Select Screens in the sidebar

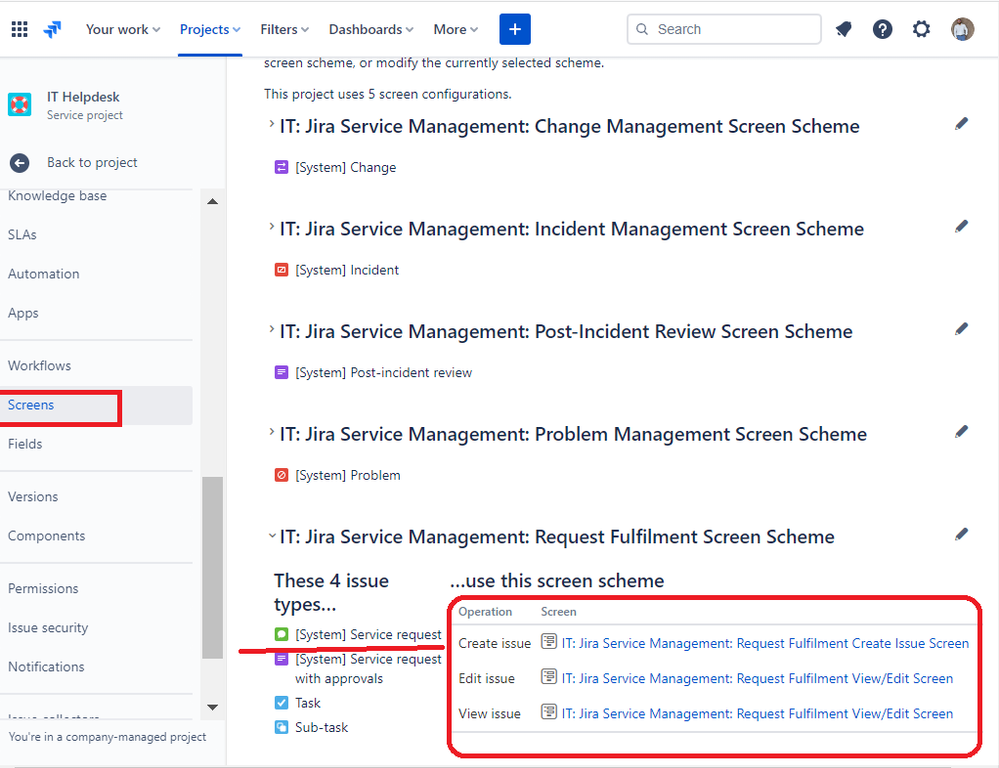(31, 405)
